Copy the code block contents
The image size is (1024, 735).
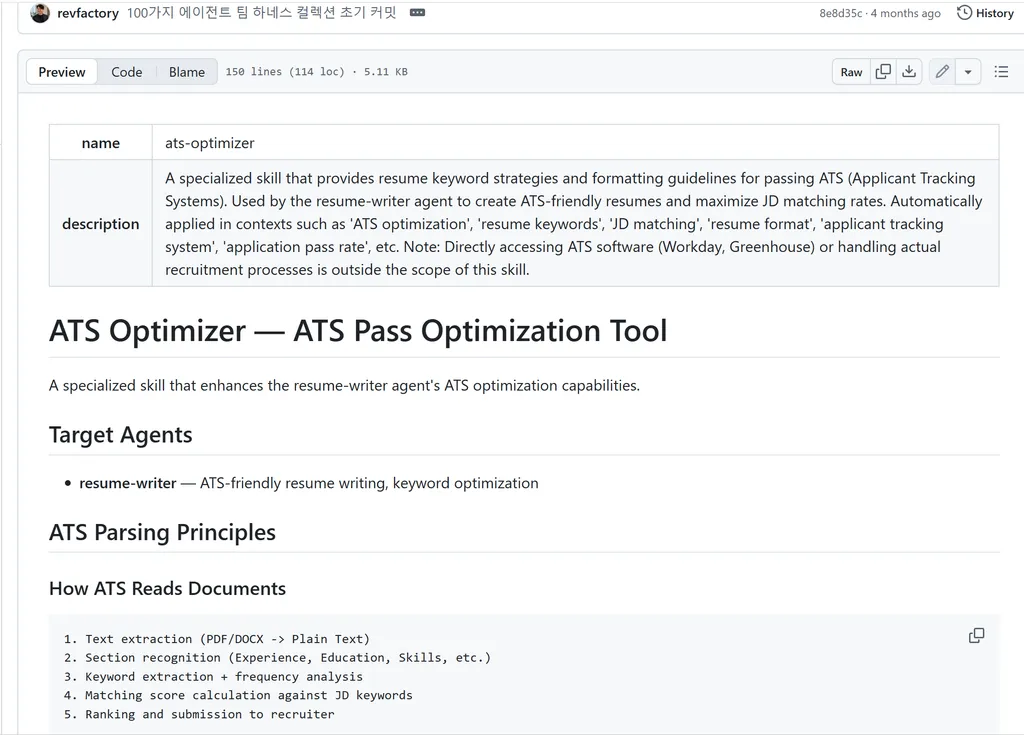(976, 636)
